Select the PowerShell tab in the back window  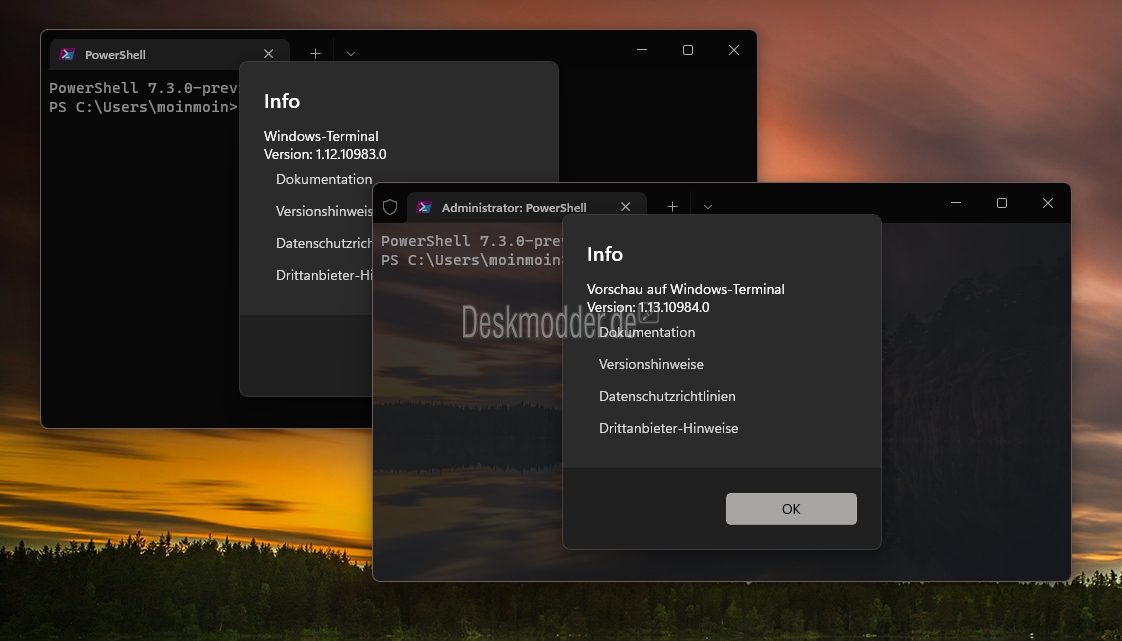click(170, 54)
